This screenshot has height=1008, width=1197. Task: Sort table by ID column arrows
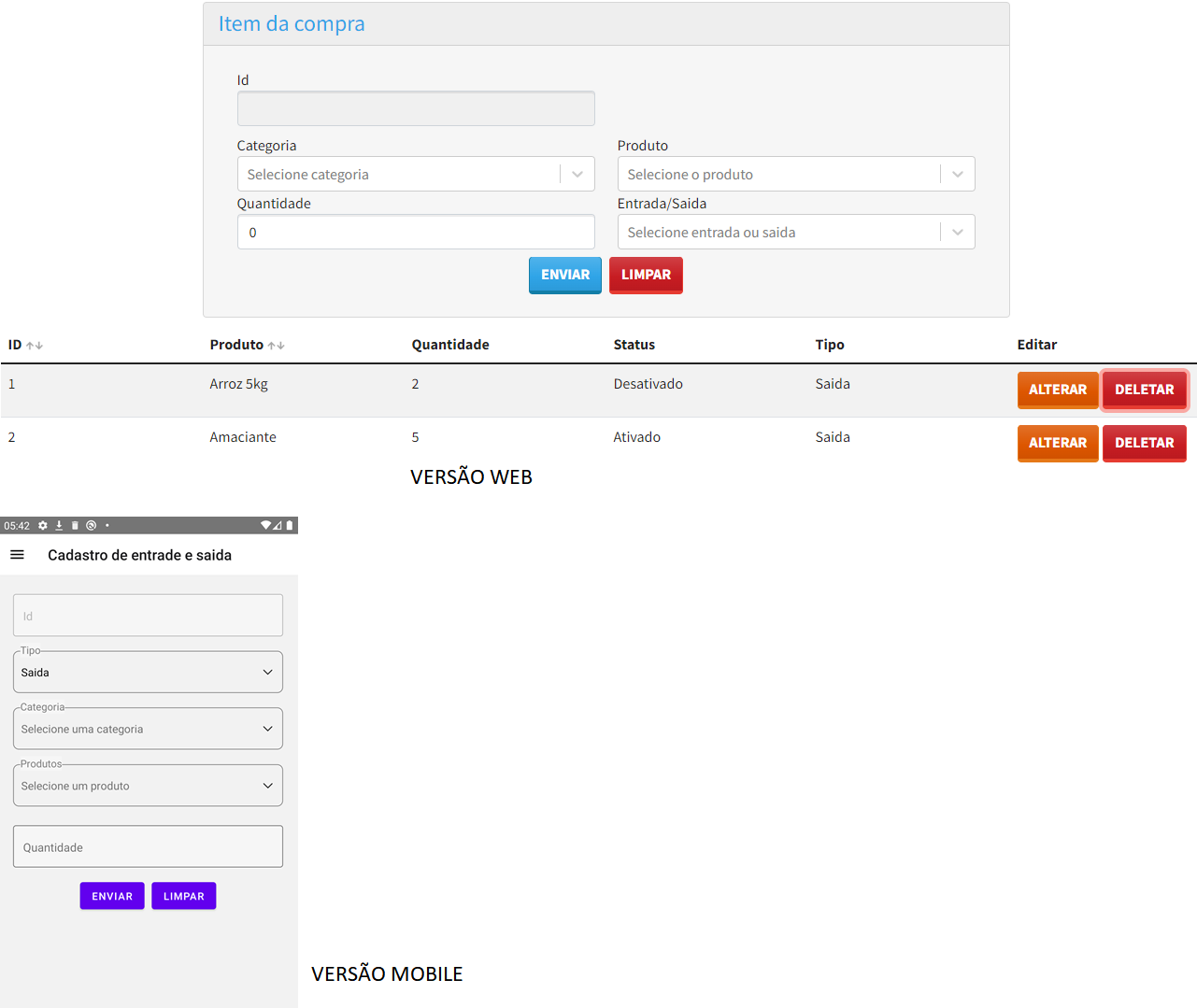click(x=35, y=346)
